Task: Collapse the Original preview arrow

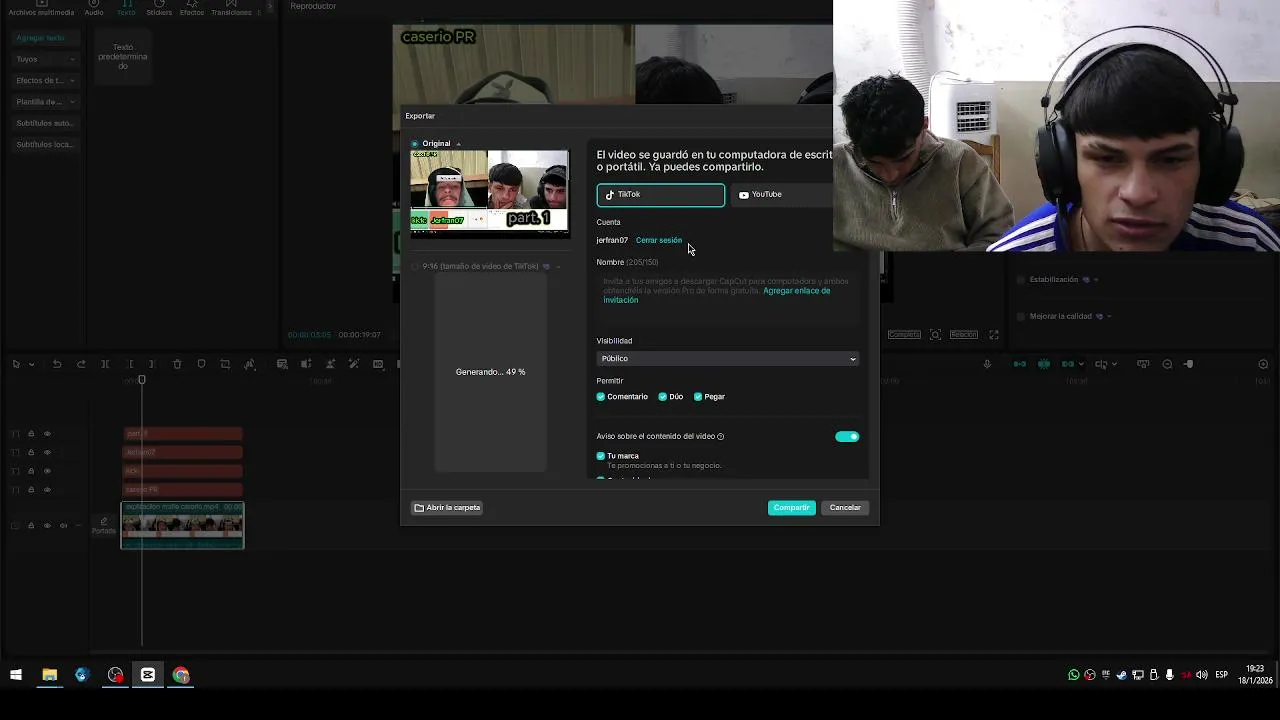Action: click(x=458, y=144)
